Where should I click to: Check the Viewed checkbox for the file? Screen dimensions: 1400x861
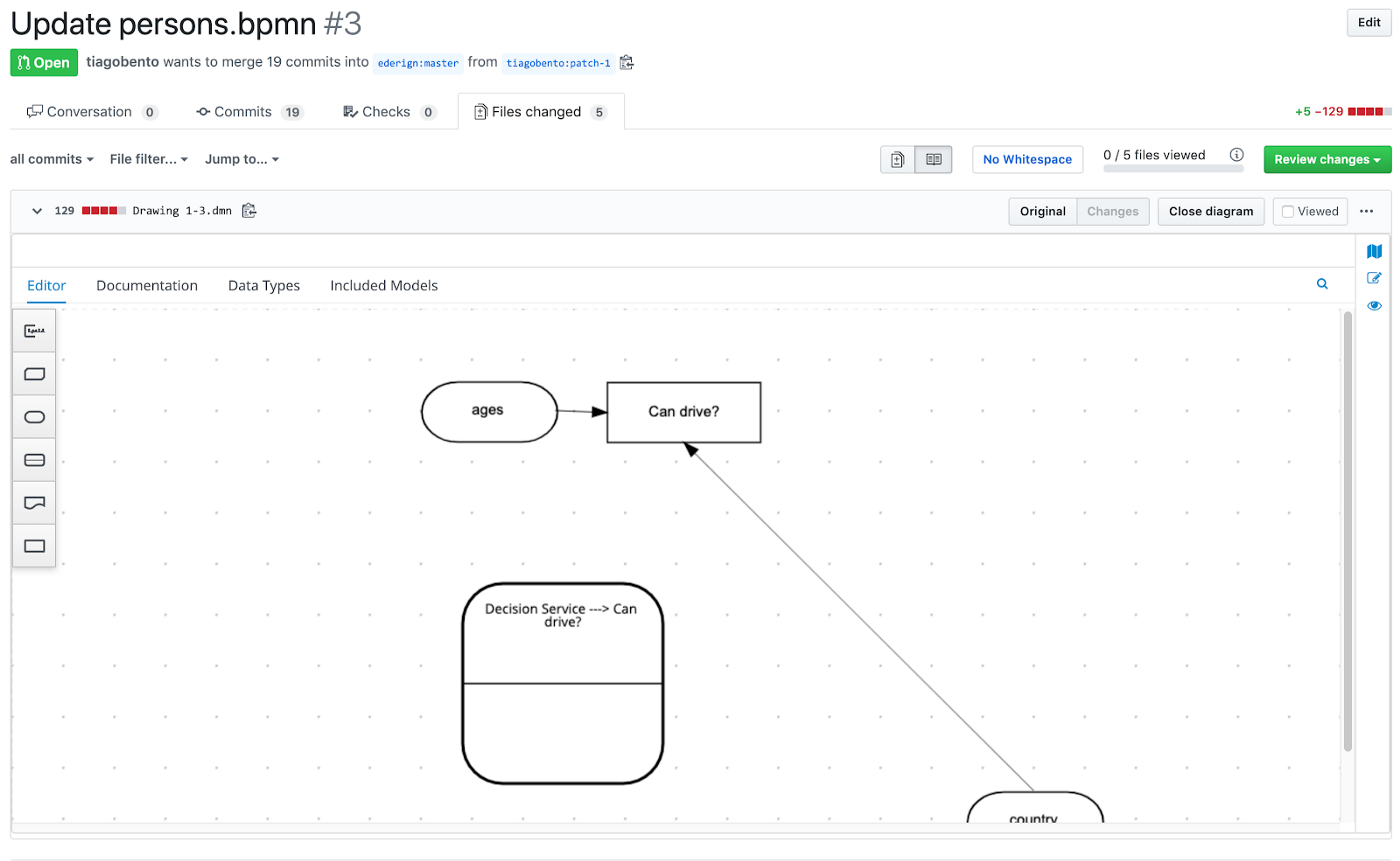[x=1288, y=212]
